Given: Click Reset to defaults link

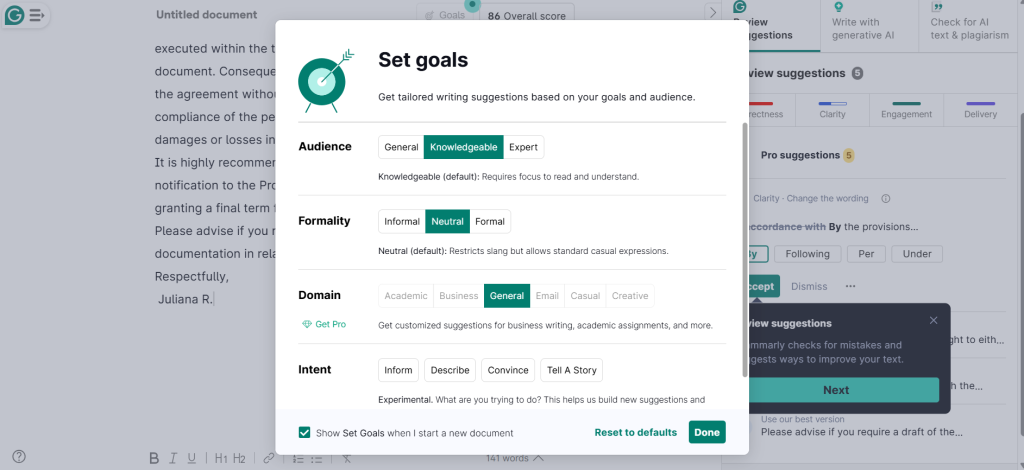Looking at the screenshot, I should [636, 432].
